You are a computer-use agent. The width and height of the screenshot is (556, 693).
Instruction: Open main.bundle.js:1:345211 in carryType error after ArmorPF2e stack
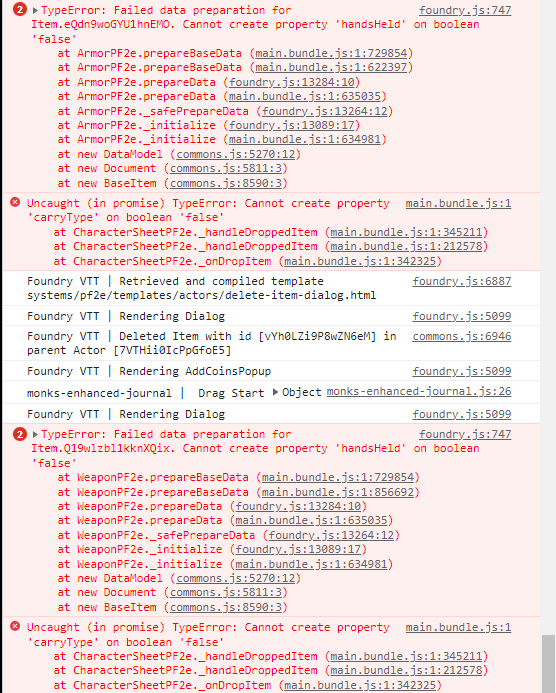(406, 232)
